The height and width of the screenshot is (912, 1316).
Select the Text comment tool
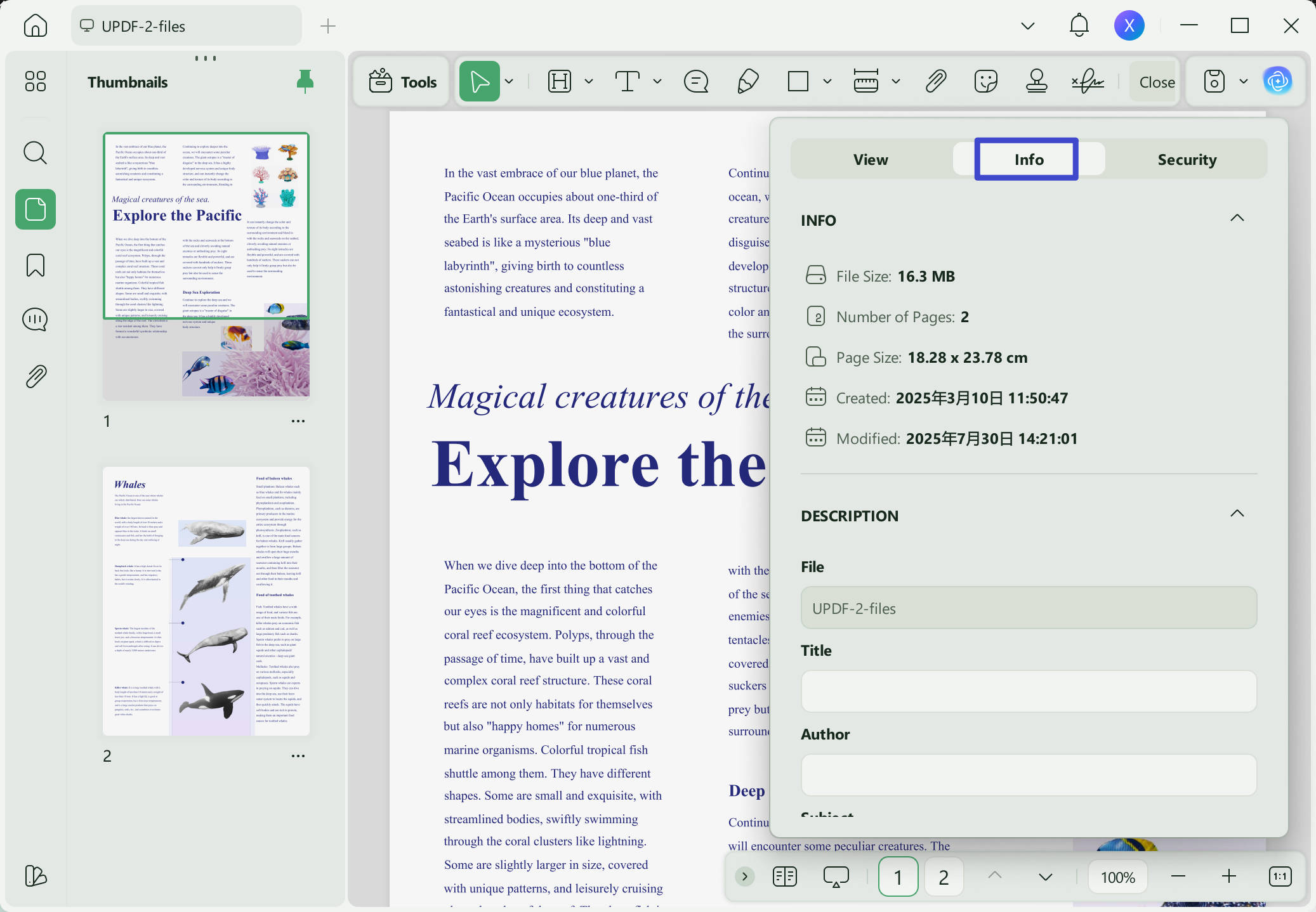(x=627, y=81)
